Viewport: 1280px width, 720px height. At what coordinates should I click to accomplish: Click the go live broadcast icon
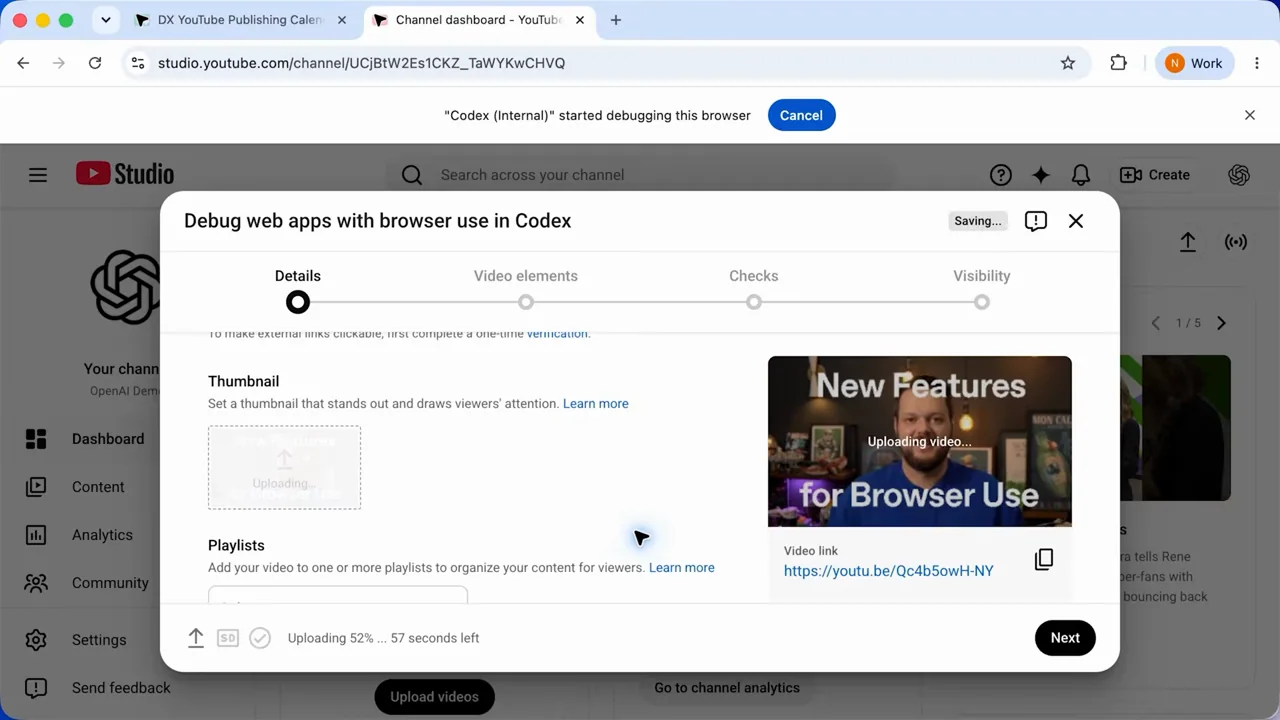(1236, 242)
